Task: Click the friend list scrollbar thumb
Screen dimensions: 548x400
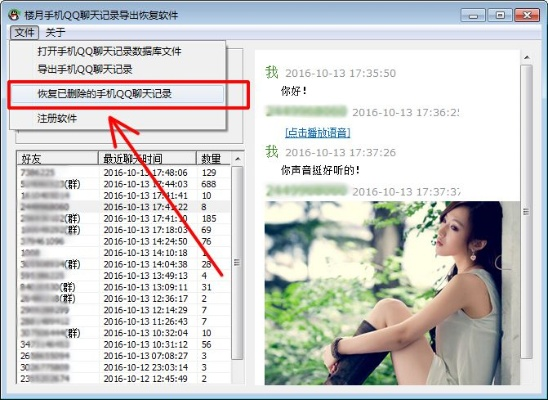Action: (237, 263)
